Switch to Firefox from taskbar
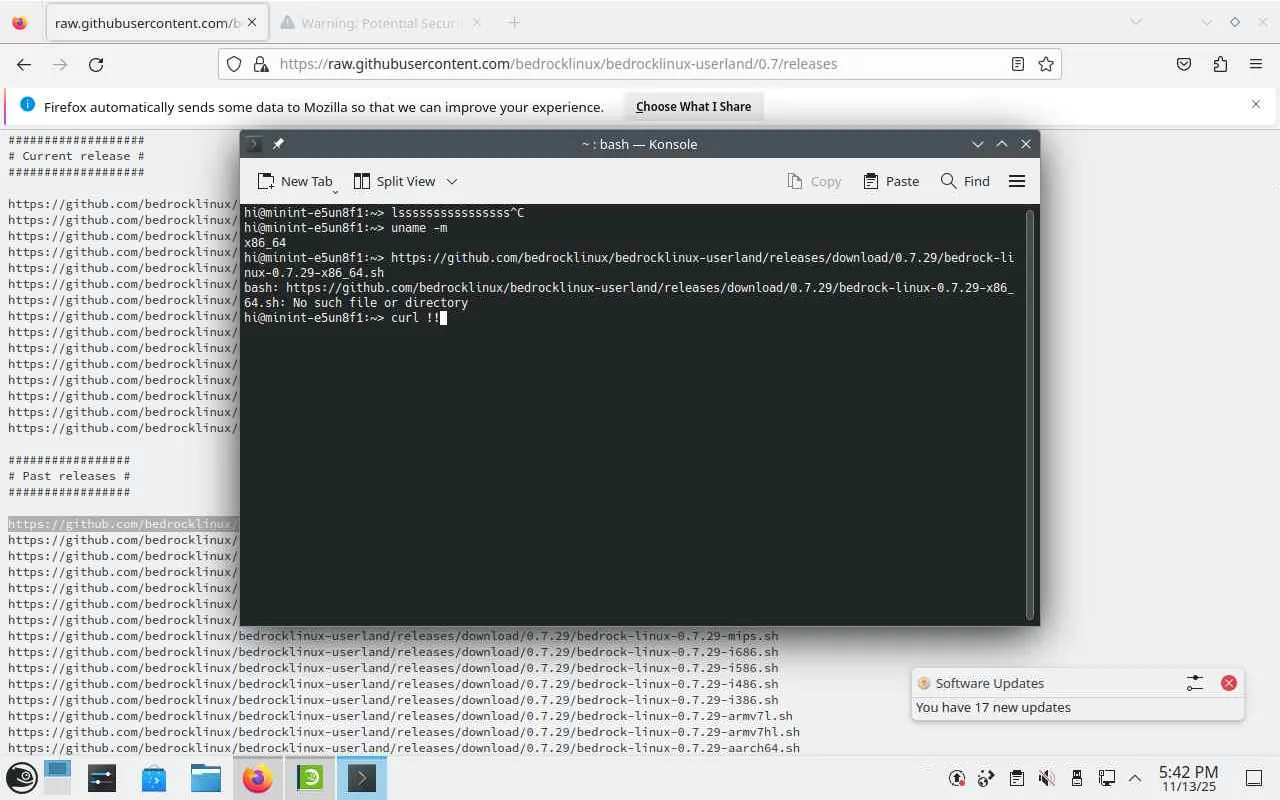Image resolution: width=1280 pixels, height=800 pixels. (258, 778)
